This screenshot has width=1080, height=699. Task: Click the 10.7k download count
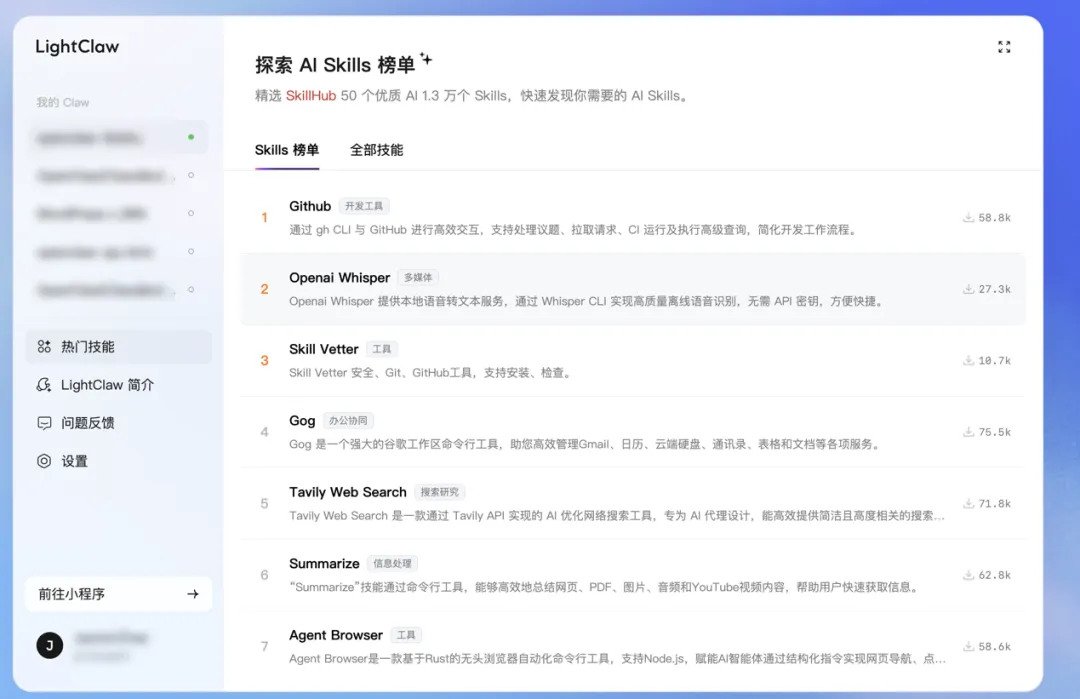[x=995, y=361]
